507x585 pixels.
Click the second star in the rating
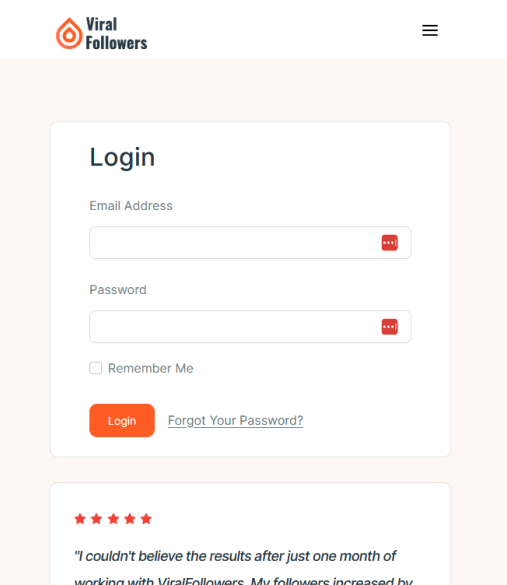97,519
